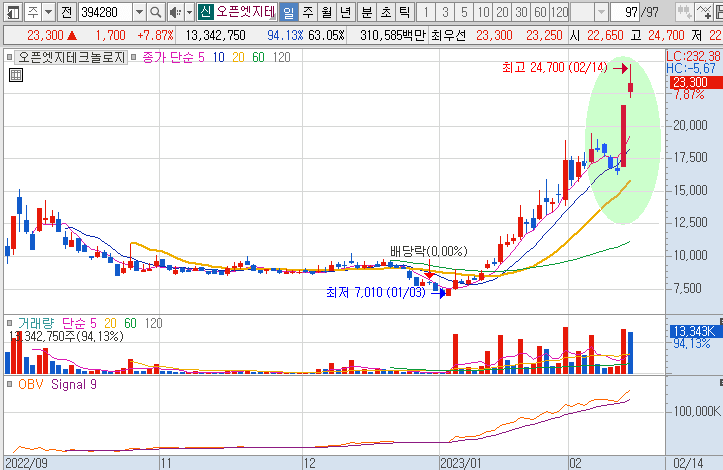This screenshot has width=723, height=470.
Task: Select the 60 interval button
Action: (539, 12)
